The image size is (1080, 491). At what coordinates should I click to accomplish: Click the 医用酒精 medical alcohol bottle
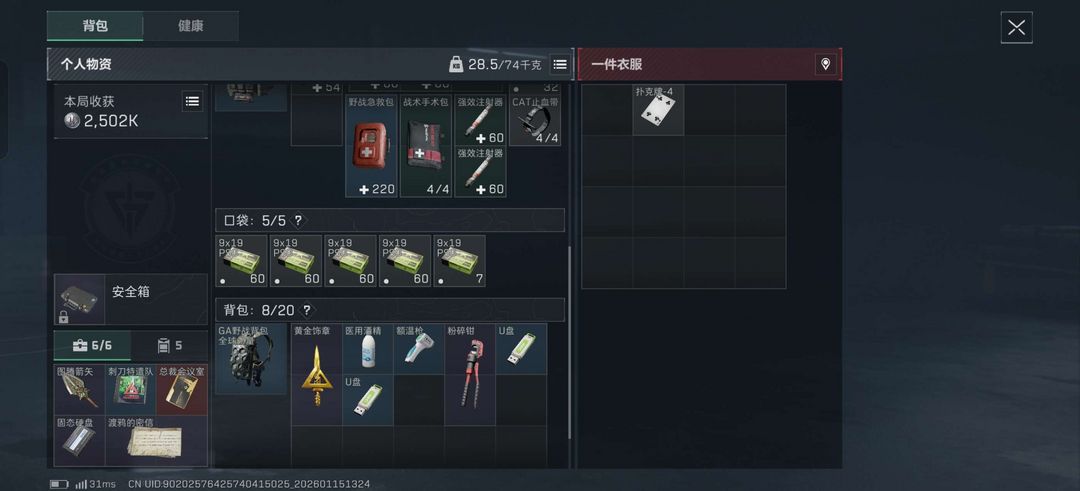coord(368,348)
